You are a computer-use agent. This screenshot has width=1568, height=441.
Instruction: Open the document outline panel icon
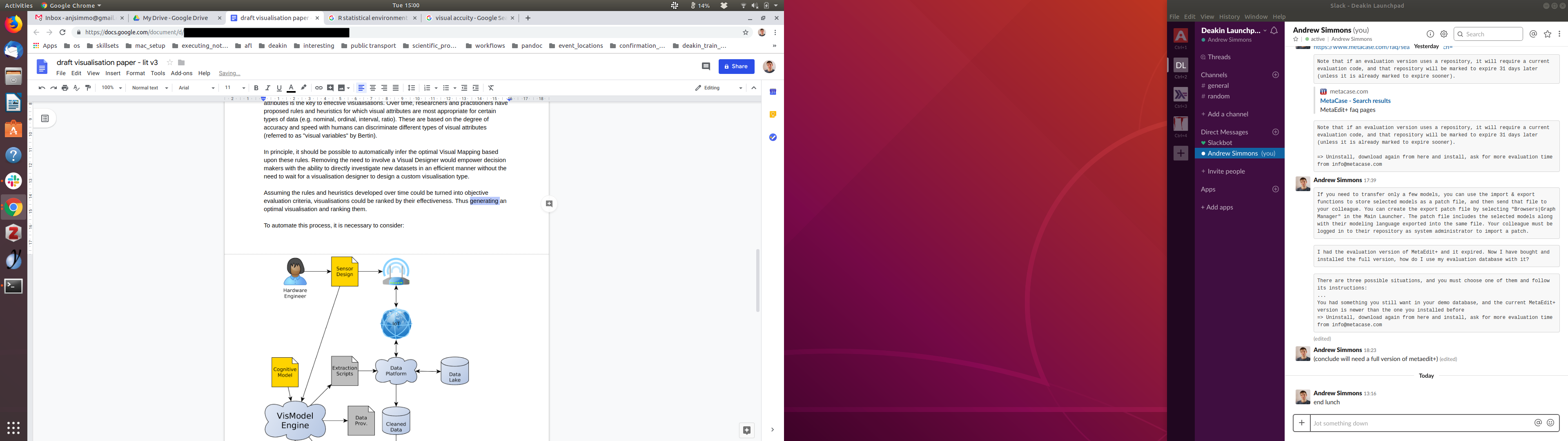coord(45,119)
